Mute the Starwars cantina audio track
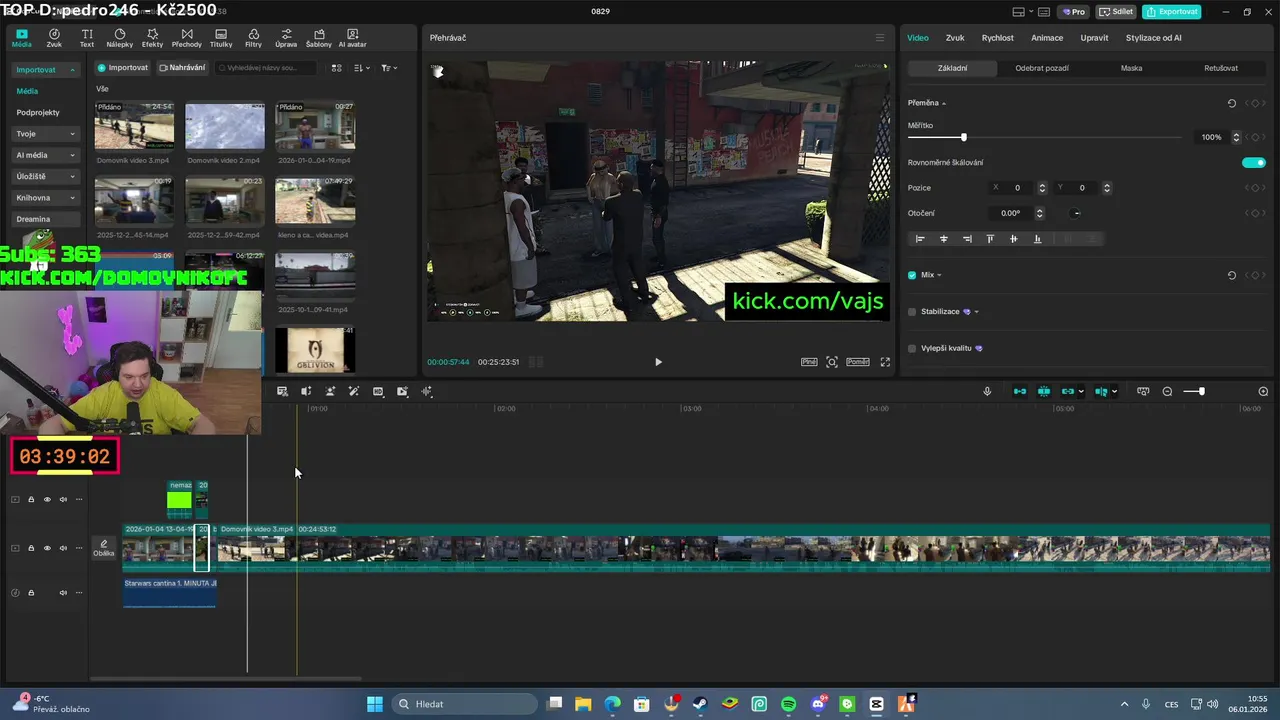This screenshot has height=720, width=1280. click(63, 593)
